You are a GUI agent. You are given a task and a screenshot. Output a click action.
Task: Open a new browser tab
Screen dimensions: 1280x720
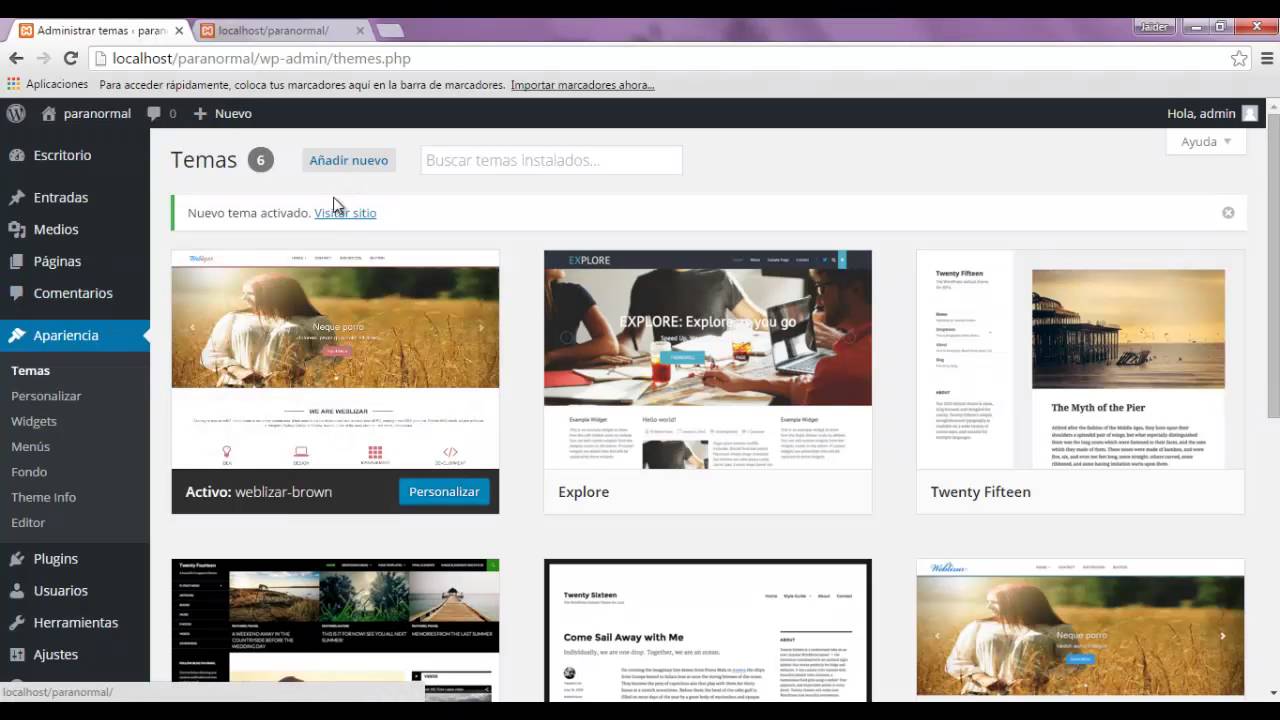[390, 31]
